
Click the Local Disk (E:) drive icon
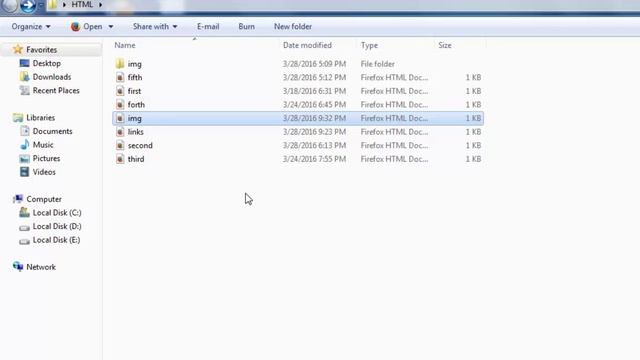[x=24, y=240]
